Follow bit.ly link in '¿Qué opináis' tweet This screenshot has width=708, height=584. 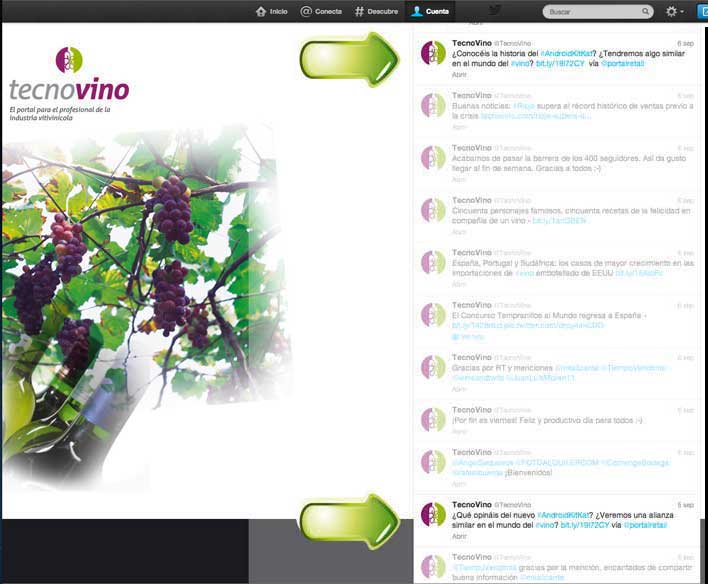(585, 525)
